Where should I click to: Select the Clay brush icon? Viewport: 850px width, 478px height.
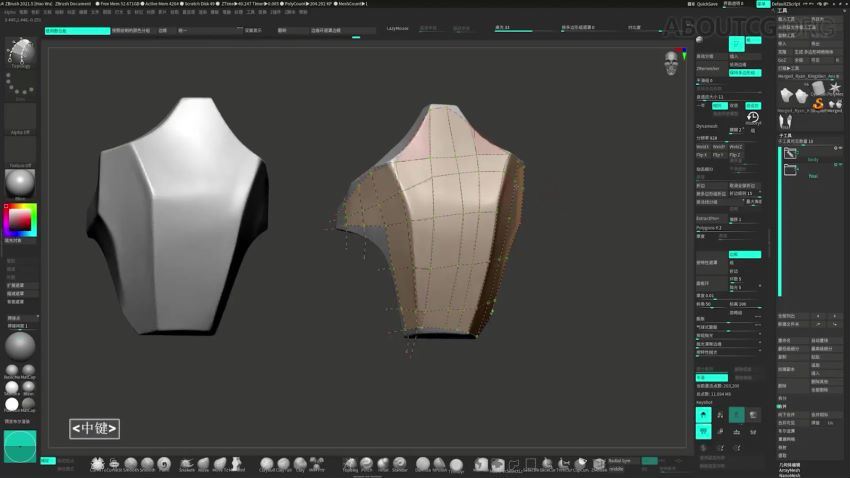tap(300, 464)
